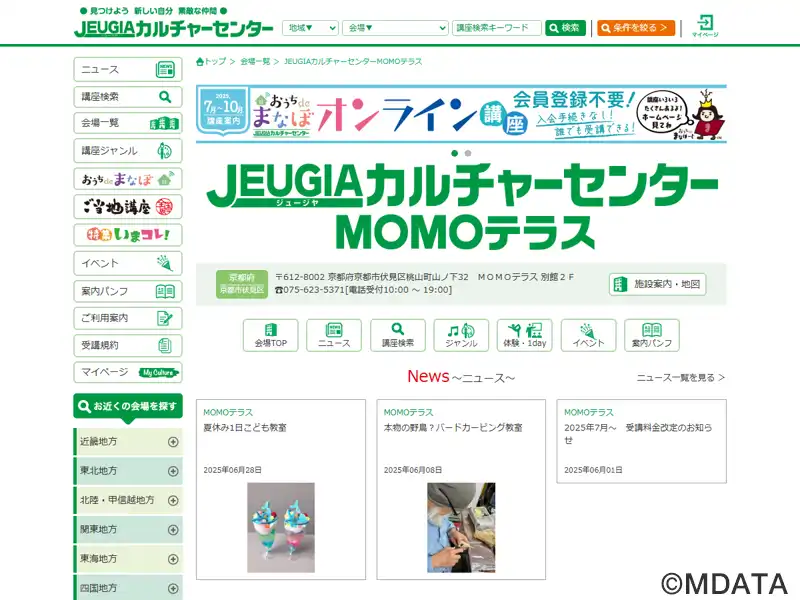
Task: Open the 会場 venue dropdown
Action: 395,28
